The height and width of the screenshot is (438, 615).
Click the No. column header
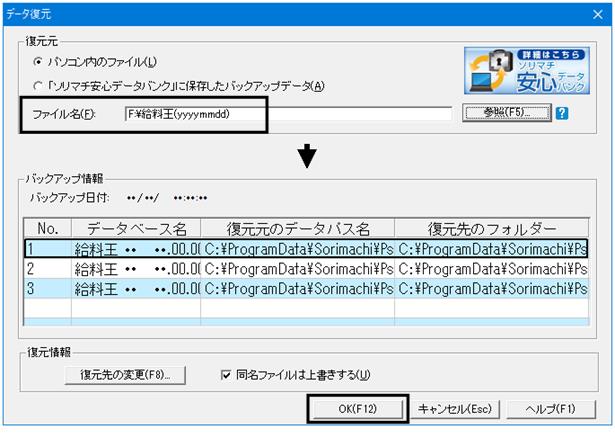(48, 229)
